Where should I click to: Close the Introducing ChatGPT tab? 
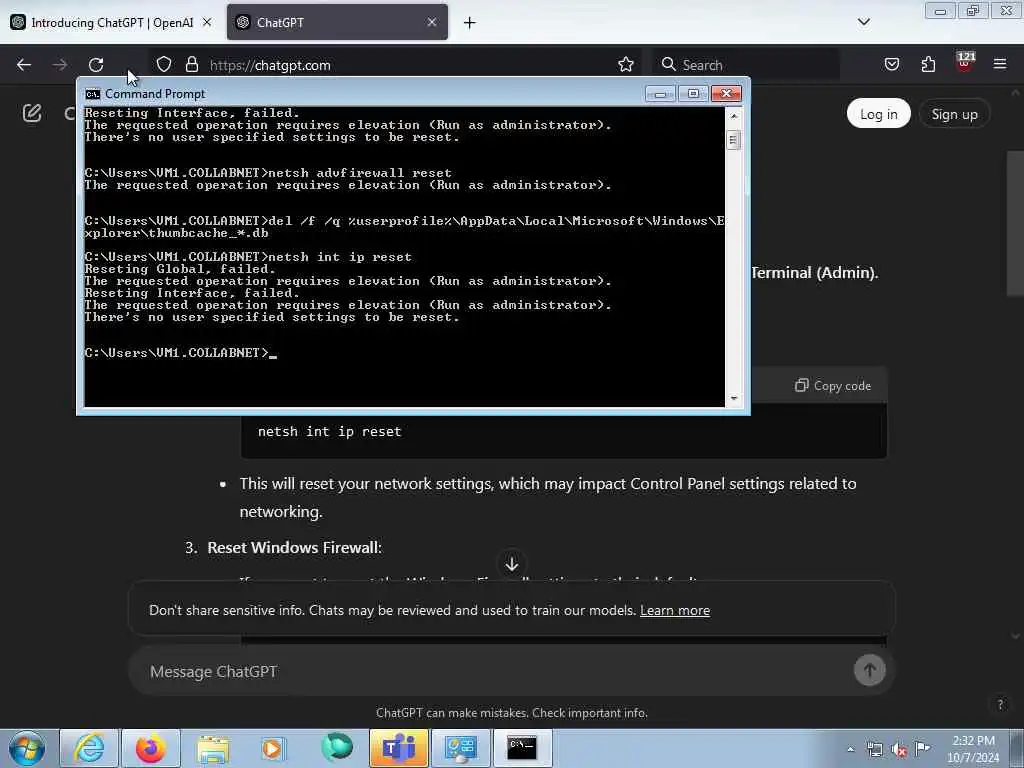[207, 22]
